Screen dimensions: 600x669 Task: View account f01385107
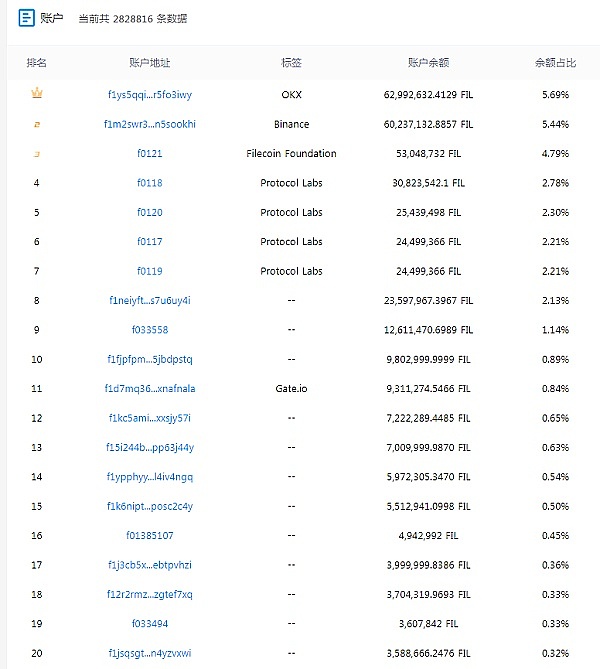150,535
